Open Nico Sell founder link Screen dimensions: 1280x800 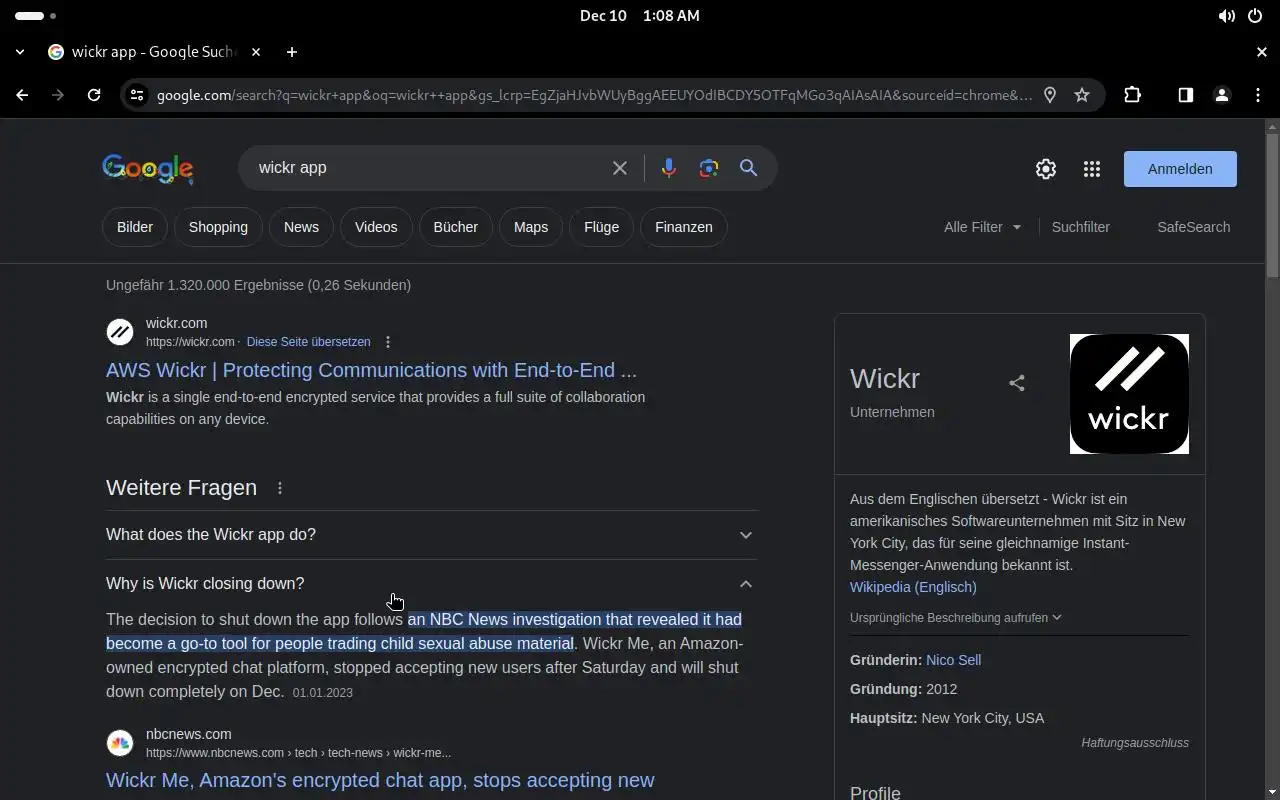click(x=953, y=660)
